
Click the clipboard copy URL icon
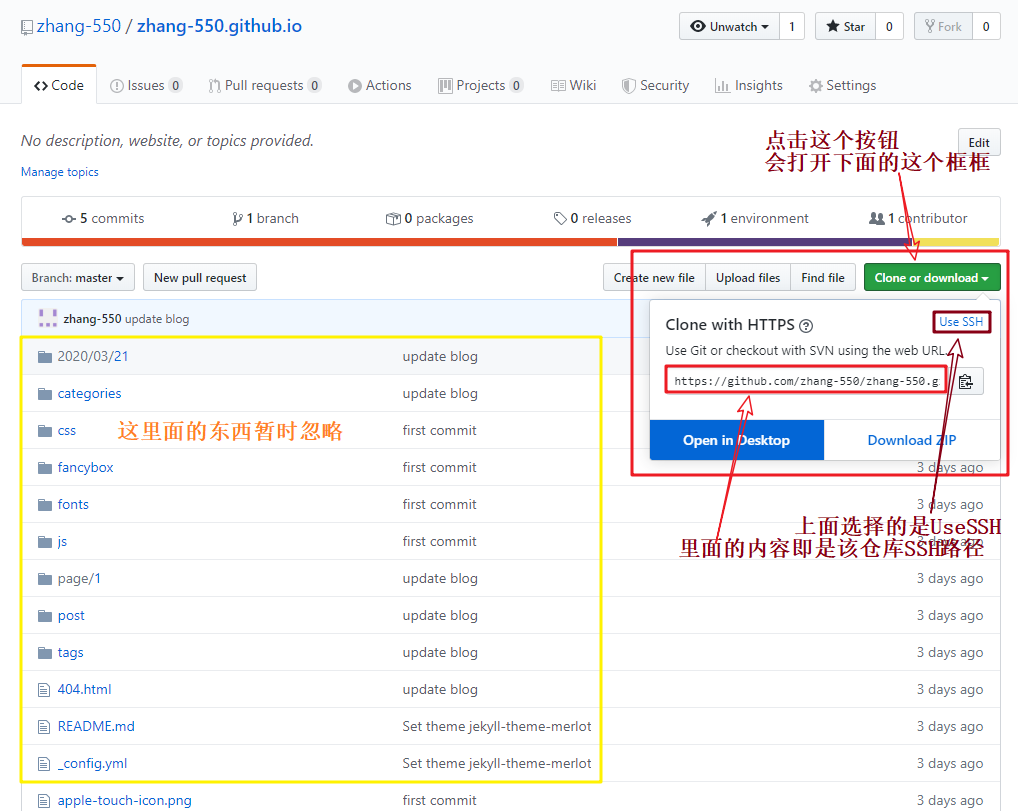point(966,381)
